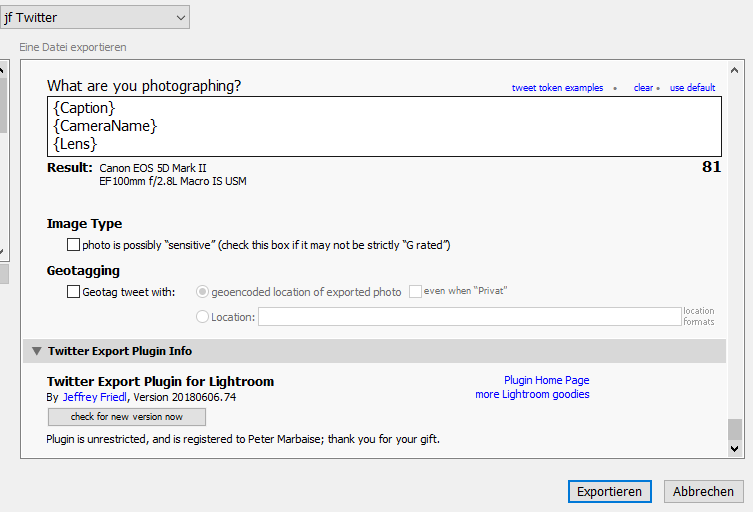Click the settings panel scrollbar thumb
Screen dimensions: 753x512
click(735, 430)
